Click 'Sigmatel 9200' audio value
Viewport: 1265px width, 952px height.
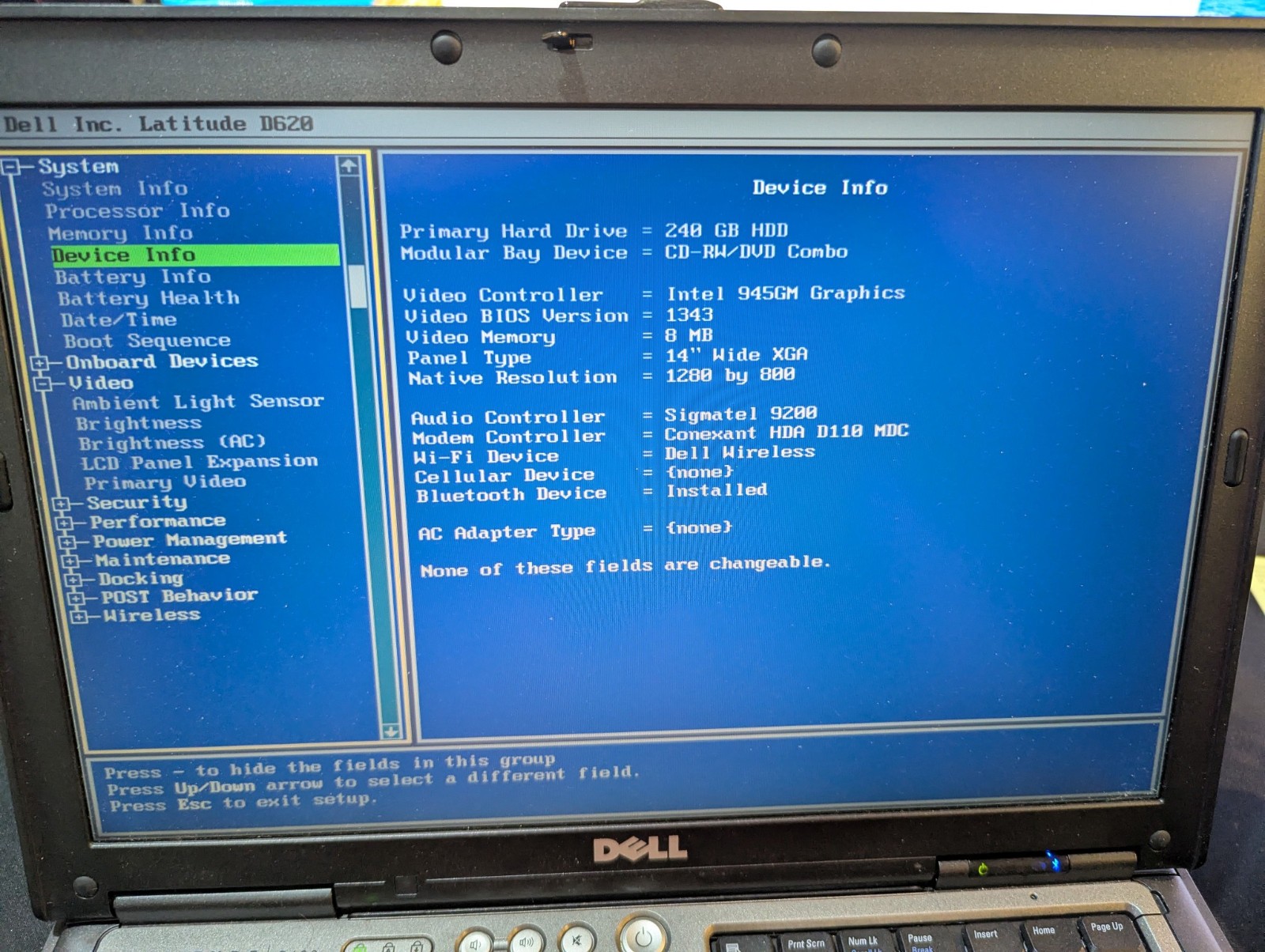tap(741, 414)
